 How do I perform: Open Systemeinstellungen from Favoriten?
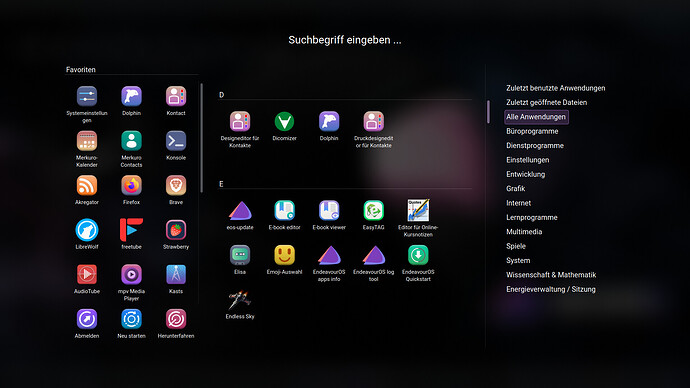click(87, 96)
